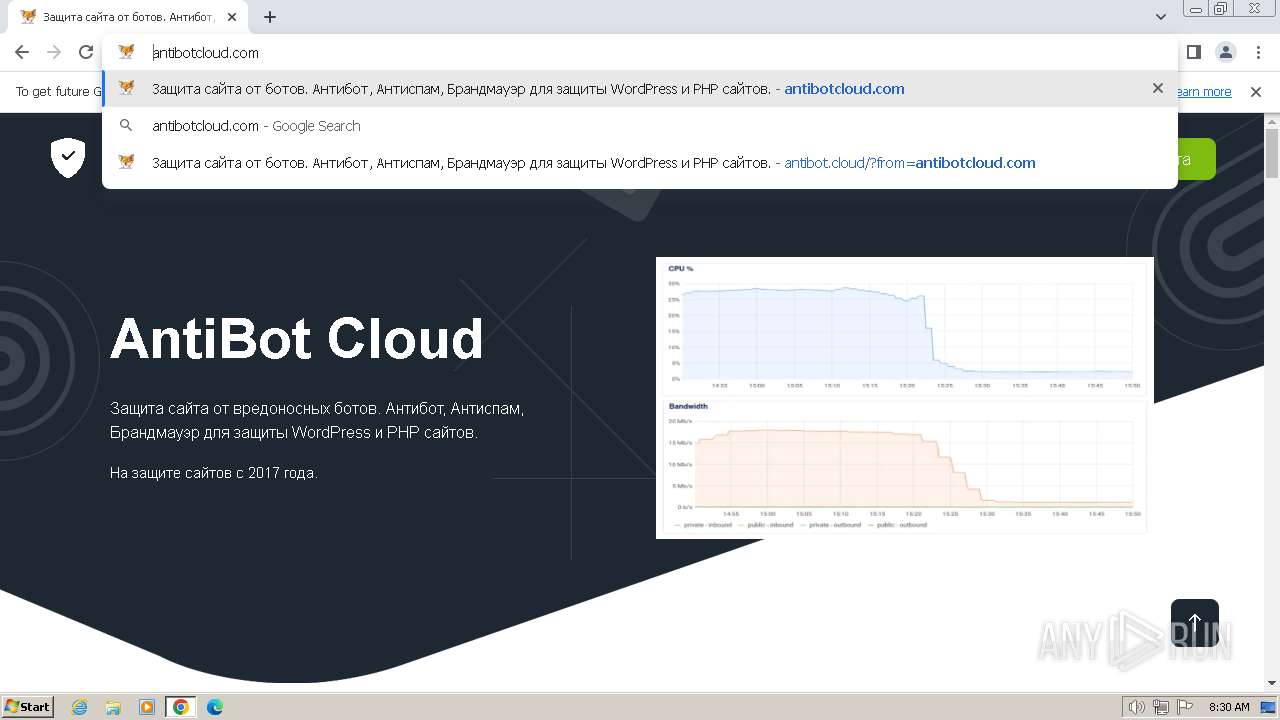This screenshot has height=720, width=1280.
Task: Dismiss the info bar with the X
Action: coord(1256,92)
